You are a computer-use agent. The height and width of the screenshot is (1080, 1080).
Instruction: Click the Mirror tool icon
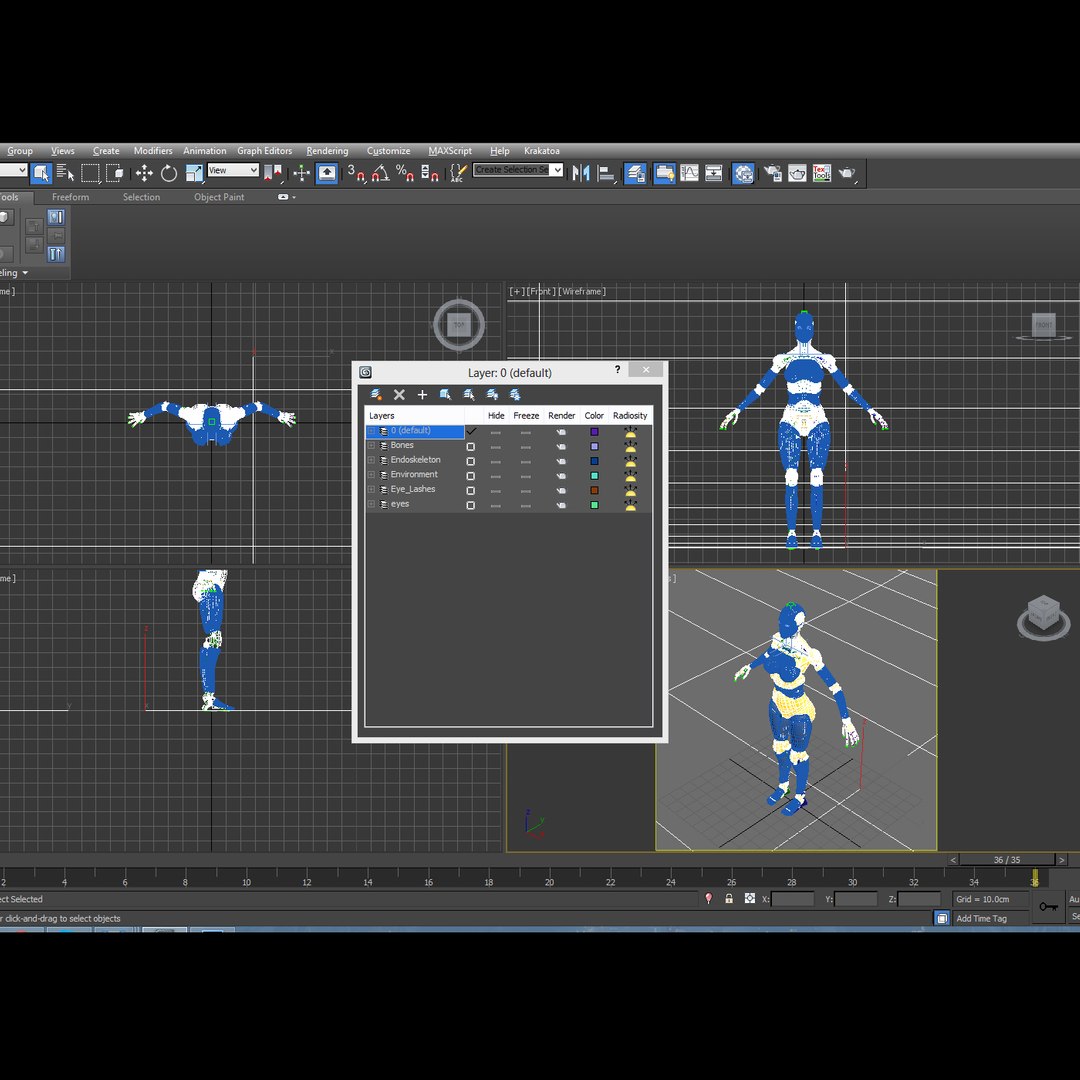point(581,173)
